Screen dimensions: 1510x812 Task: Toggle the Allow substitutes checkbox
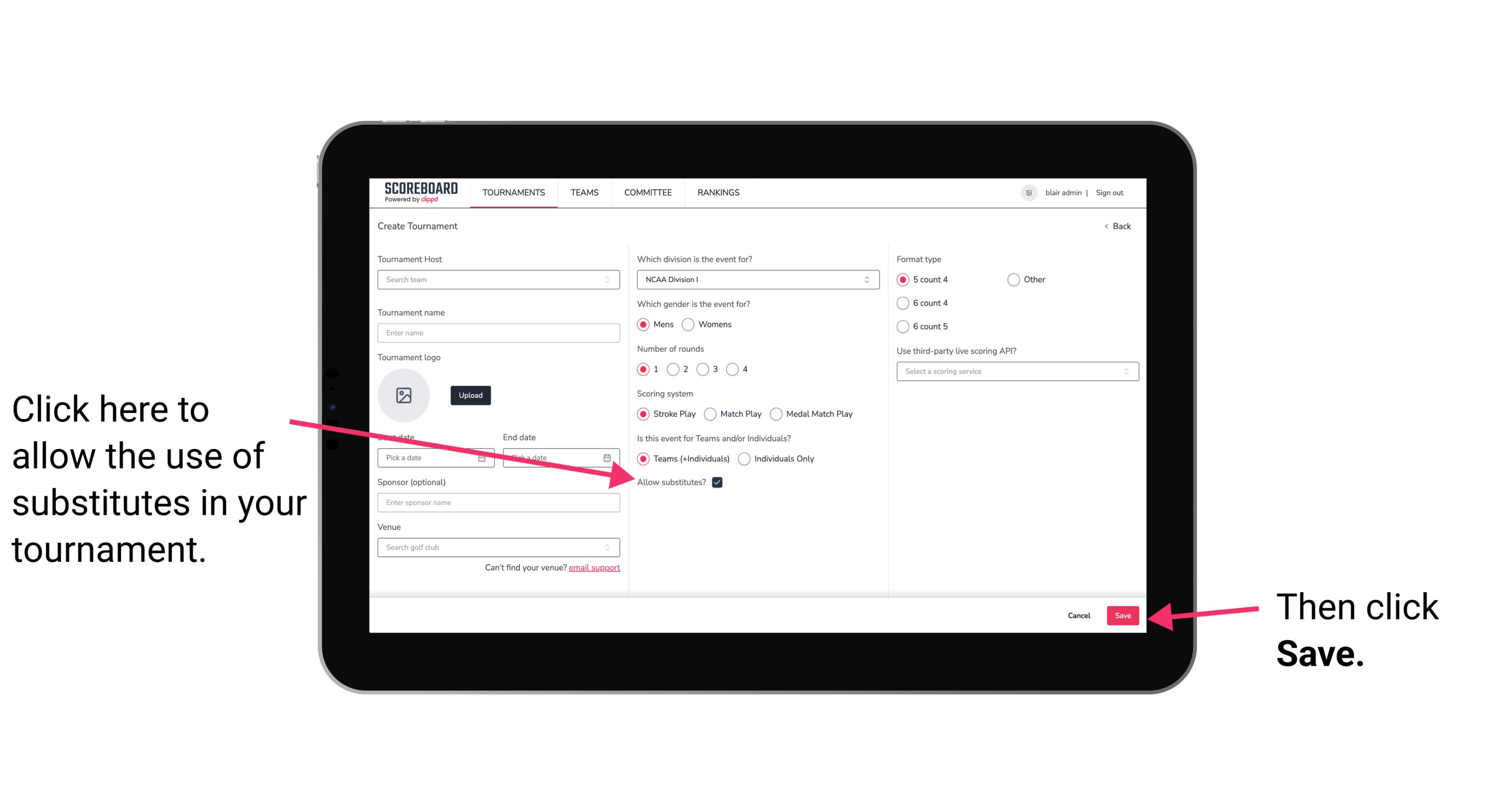click(720, 482)
